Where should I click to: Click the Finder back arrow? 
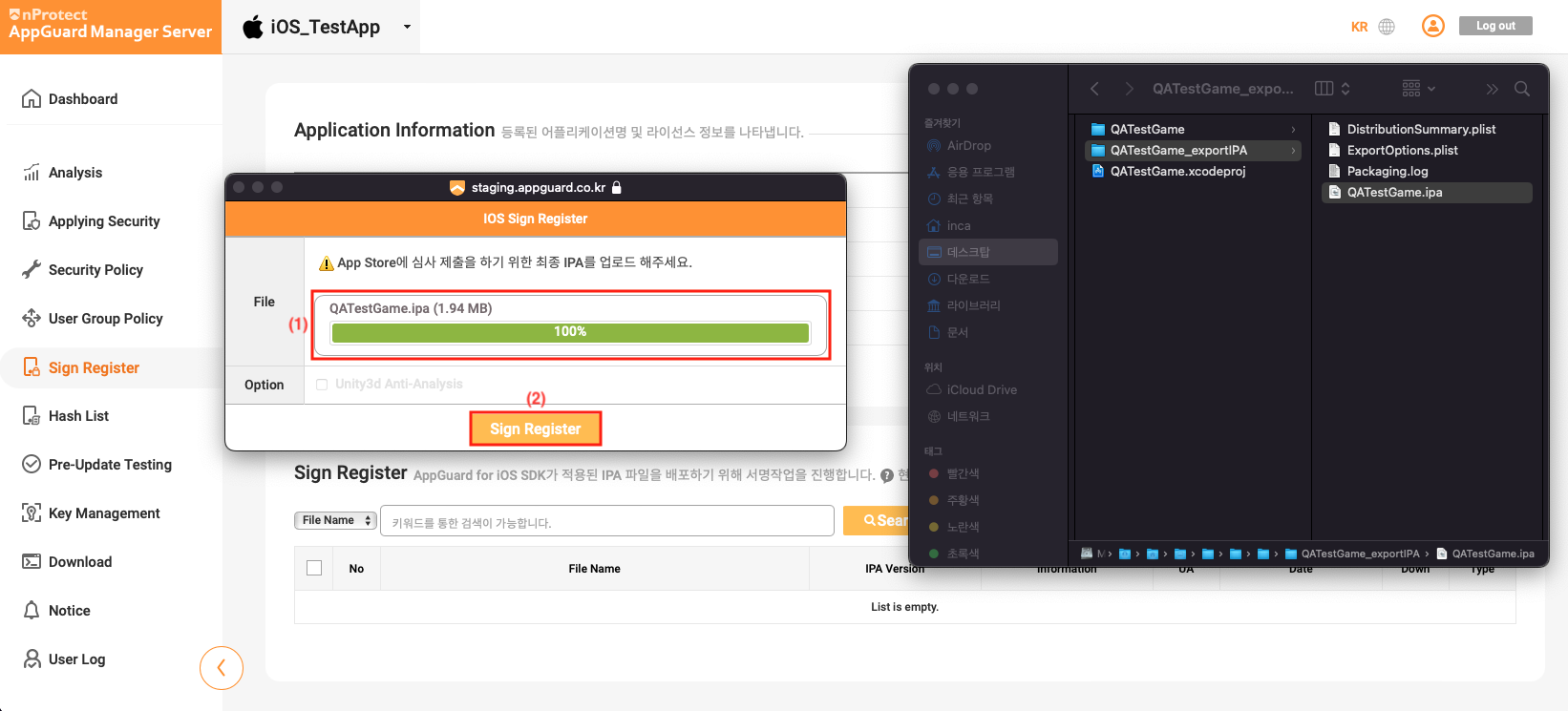point(1095,89)
